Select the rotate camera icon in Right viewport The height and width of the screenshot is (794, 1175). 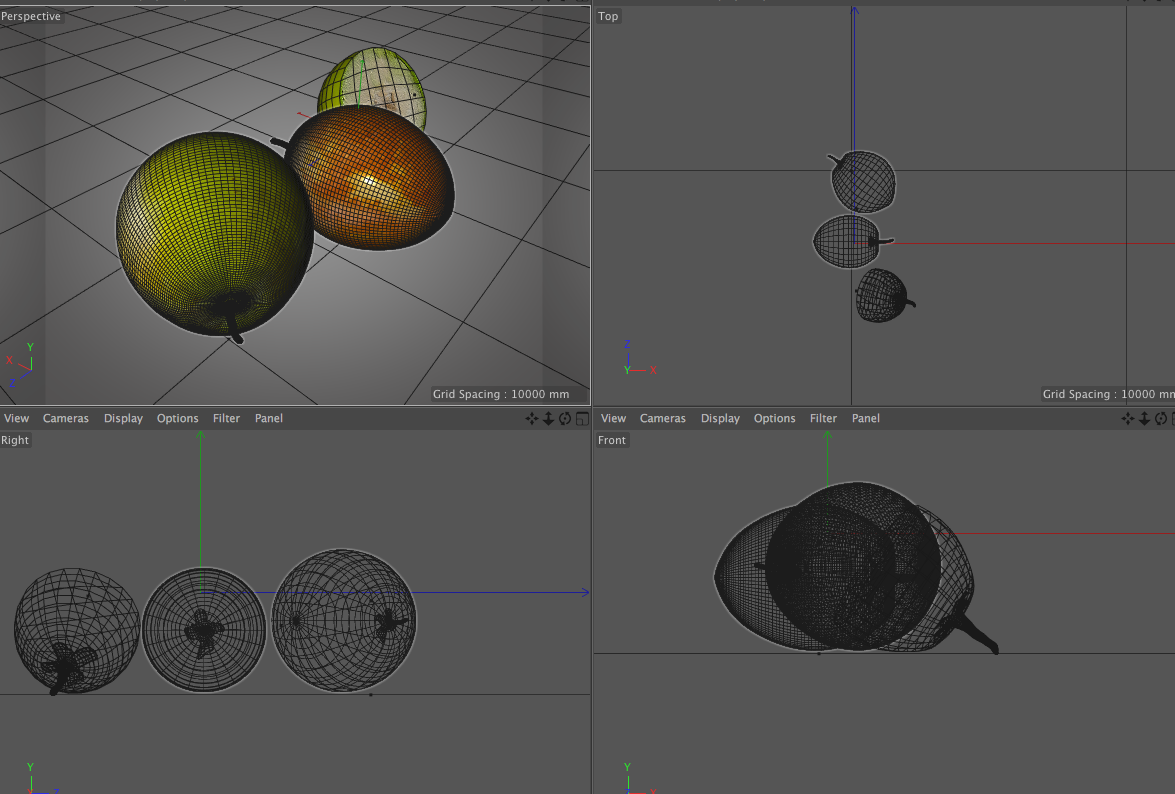click(x=565, y=419)
